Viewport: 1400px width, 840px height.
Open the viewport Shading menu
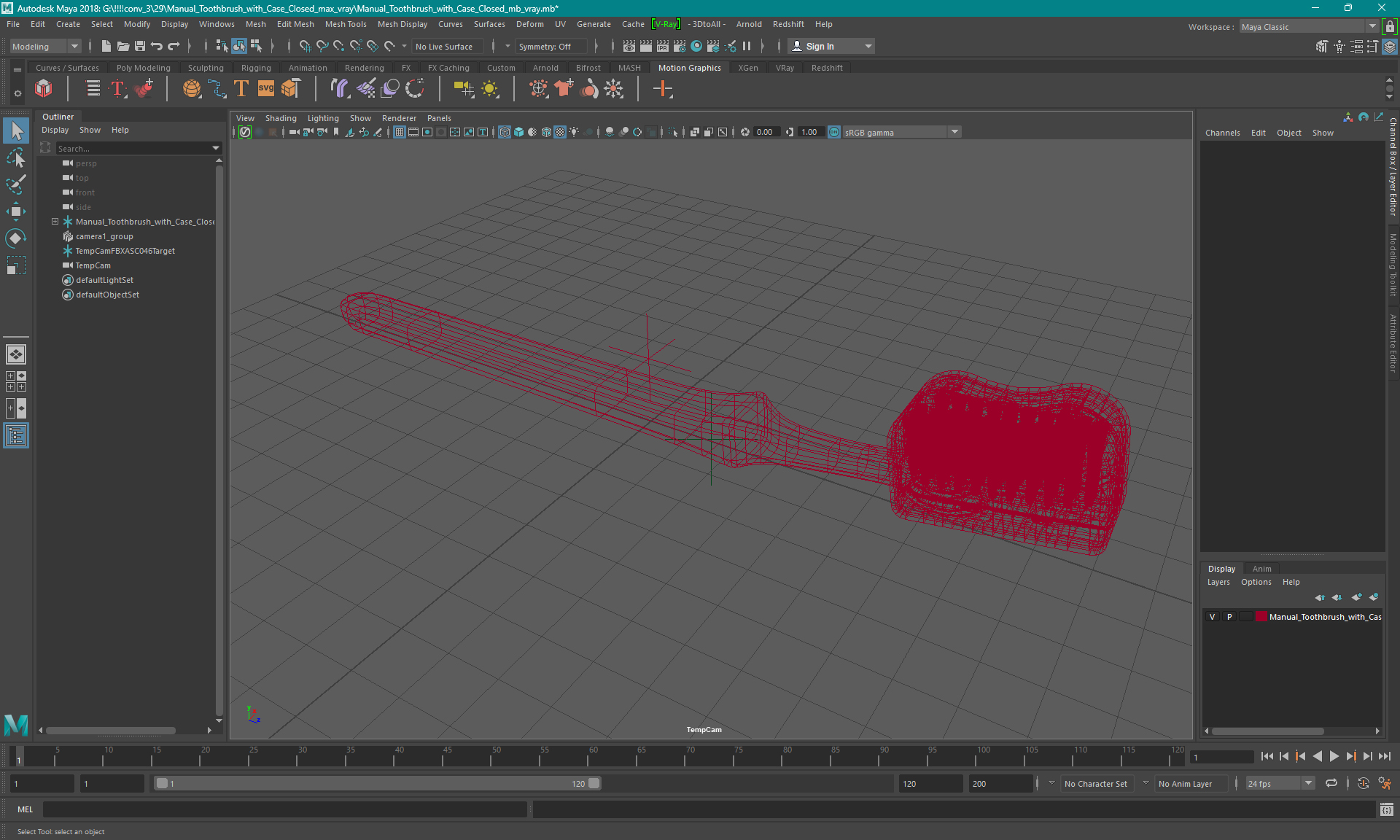[x=281, y=118]
